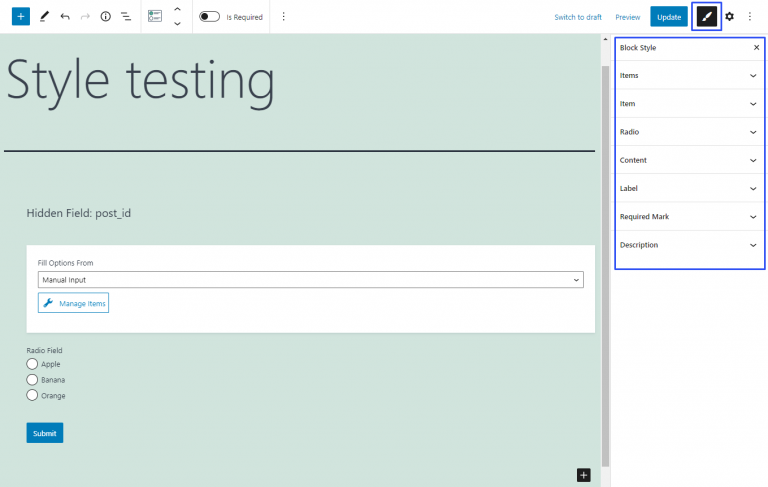Select the Apple radio option
This screenshot has height=487, width=768.
[x=32, y=364]
